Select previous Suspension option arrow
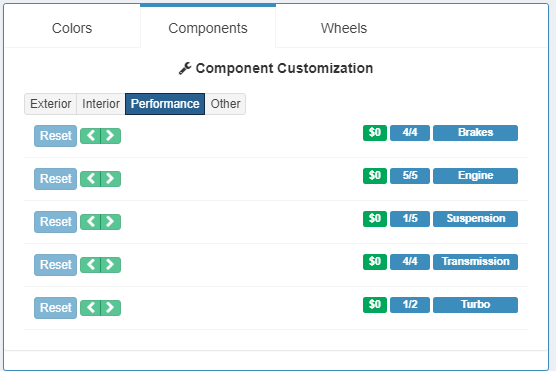This screenshot has height=371, width=556. [x=91, y=222]
